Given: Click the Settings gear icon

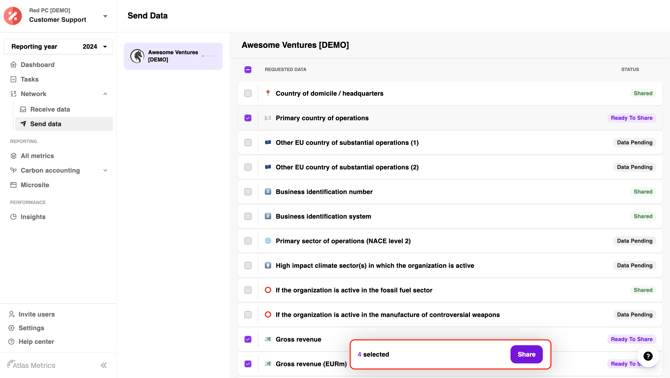Looking at the screenshot, I should (x=12, y=328).
